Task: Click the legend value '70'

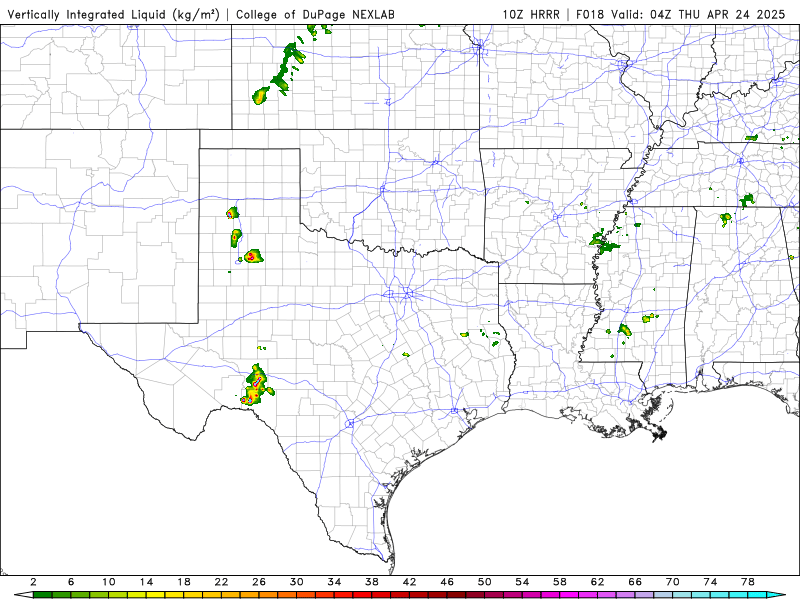Action: (672, 582)
